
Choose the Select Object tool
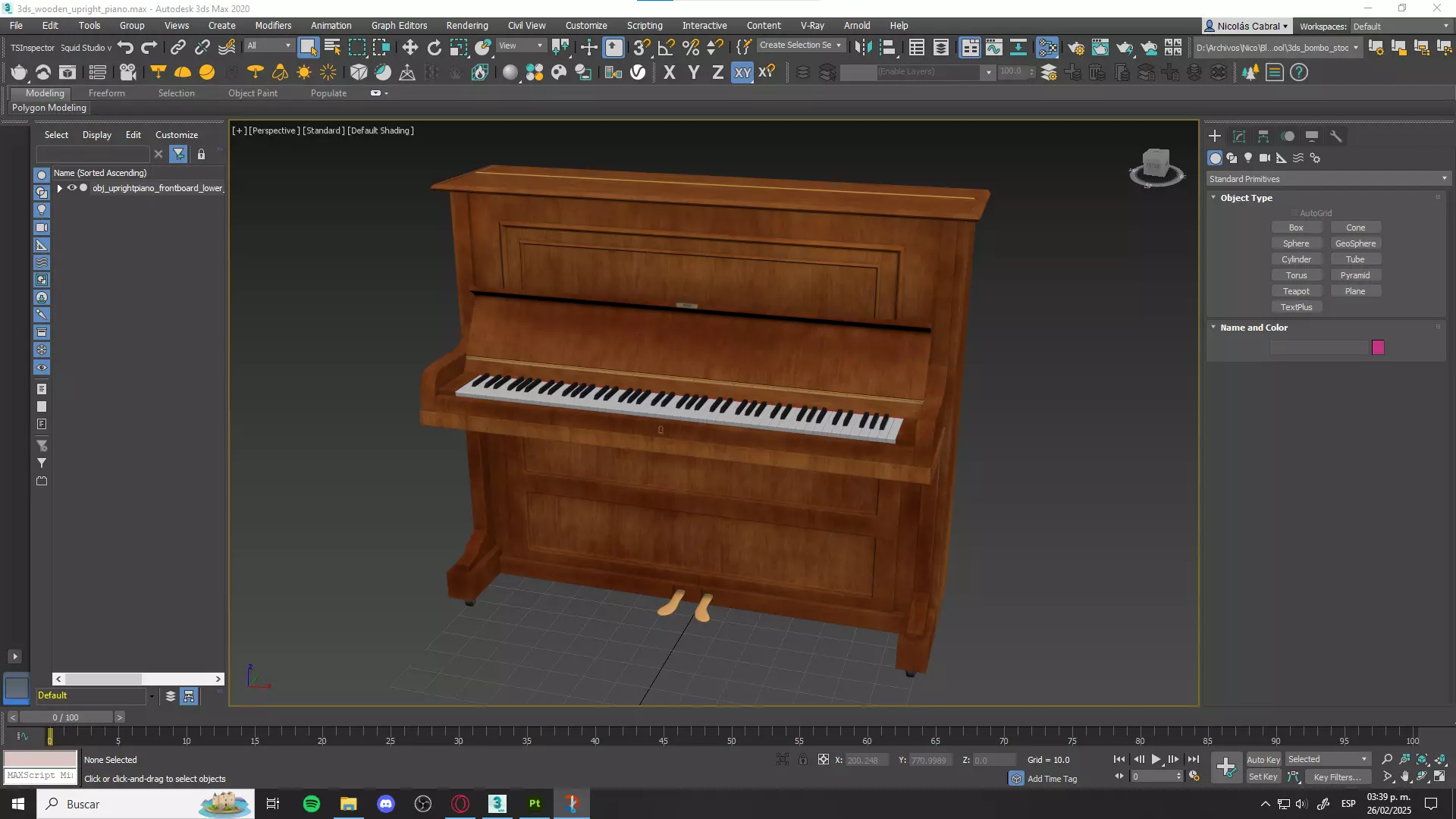point(308,48)
